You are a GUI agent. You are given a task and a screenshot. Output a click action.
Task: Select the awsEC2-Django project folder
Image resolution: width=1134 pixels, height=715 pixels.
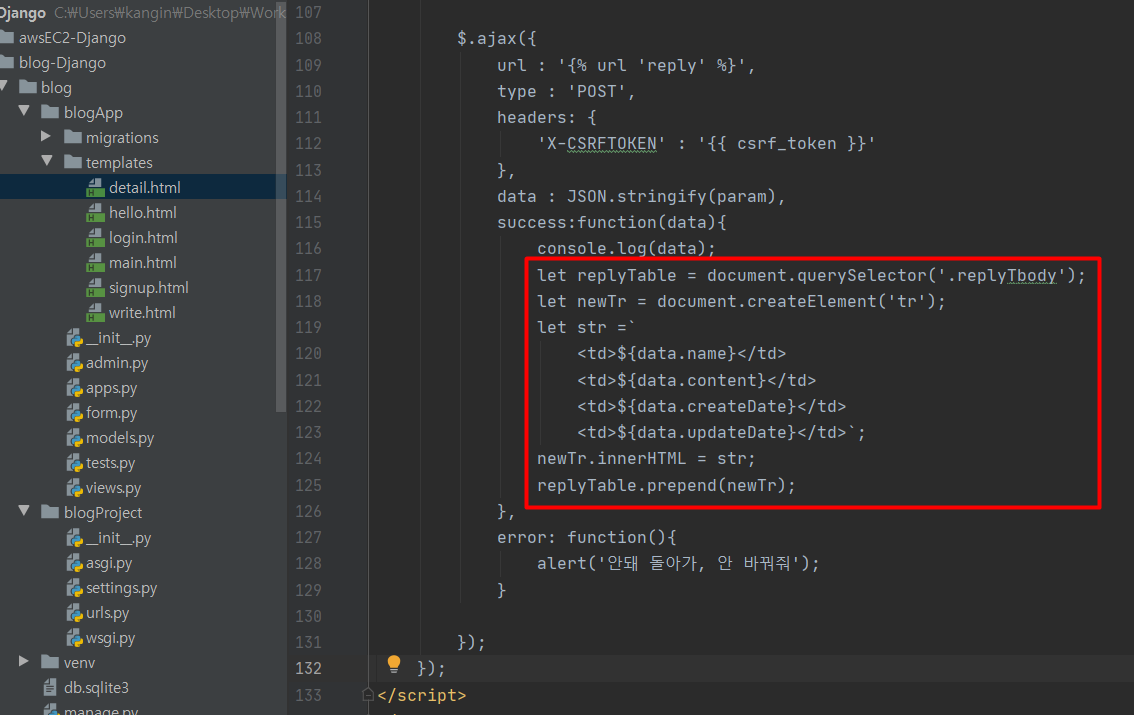tap(72, 38)
